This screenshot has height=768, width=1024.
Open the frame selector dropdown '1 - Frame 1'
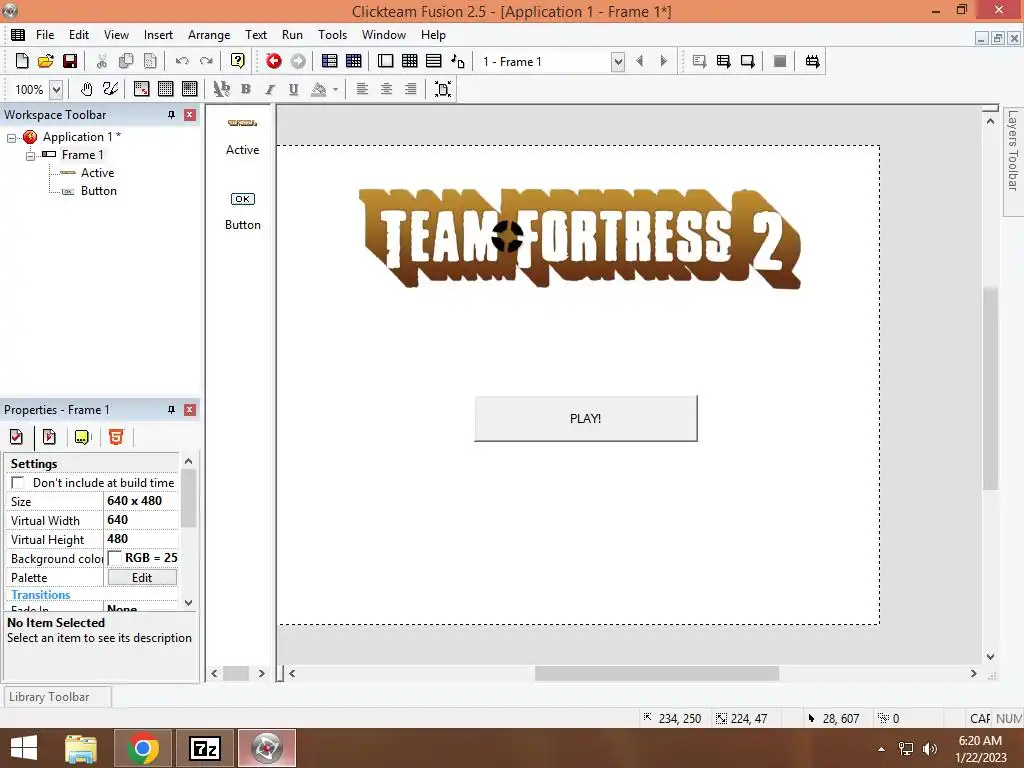tap(618, 61)
